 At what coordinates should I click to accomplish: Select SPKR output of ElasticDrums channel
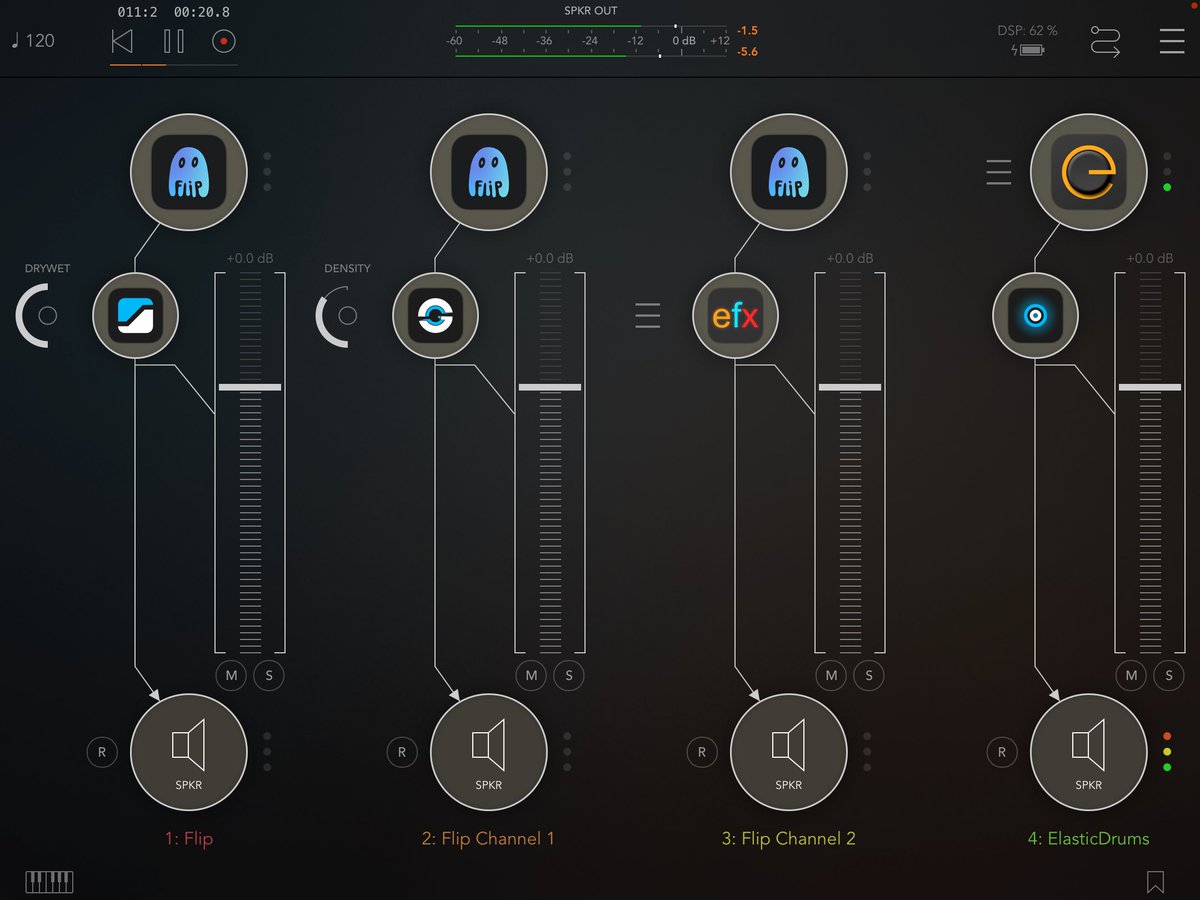1089,752
